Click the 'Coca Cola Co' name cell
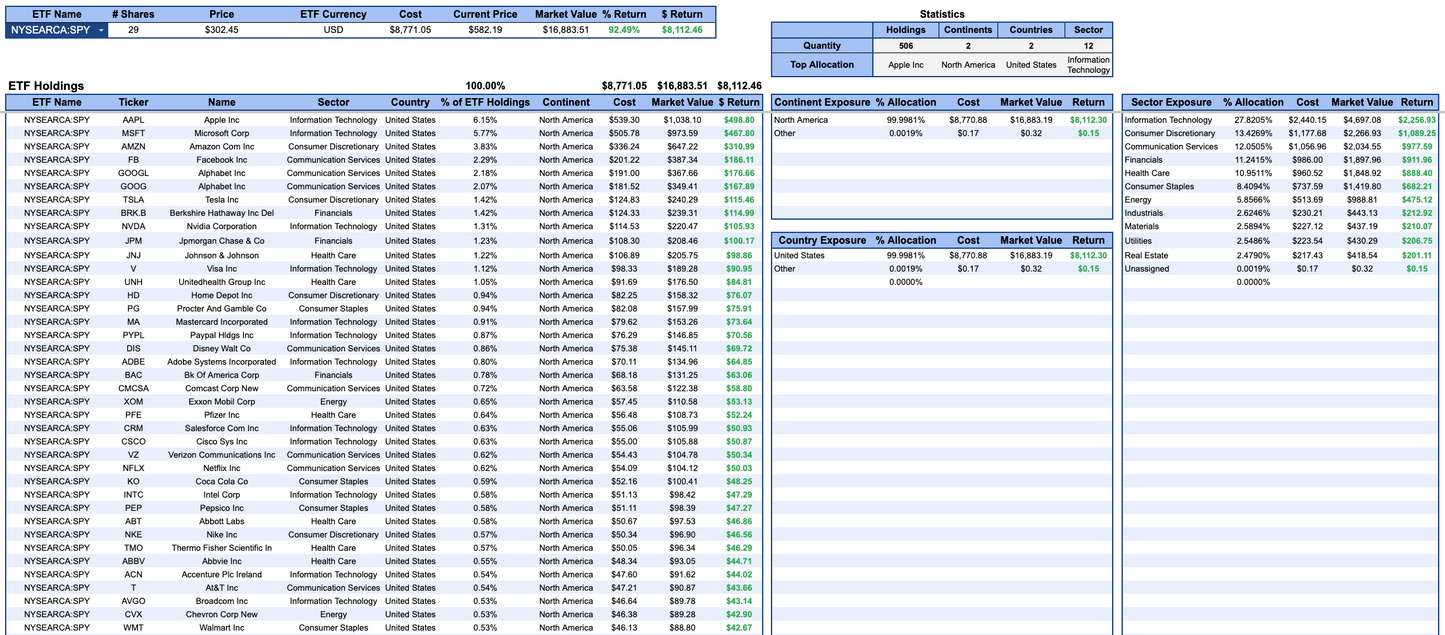This screenshot has height=635, width=1445. (221, 481)
